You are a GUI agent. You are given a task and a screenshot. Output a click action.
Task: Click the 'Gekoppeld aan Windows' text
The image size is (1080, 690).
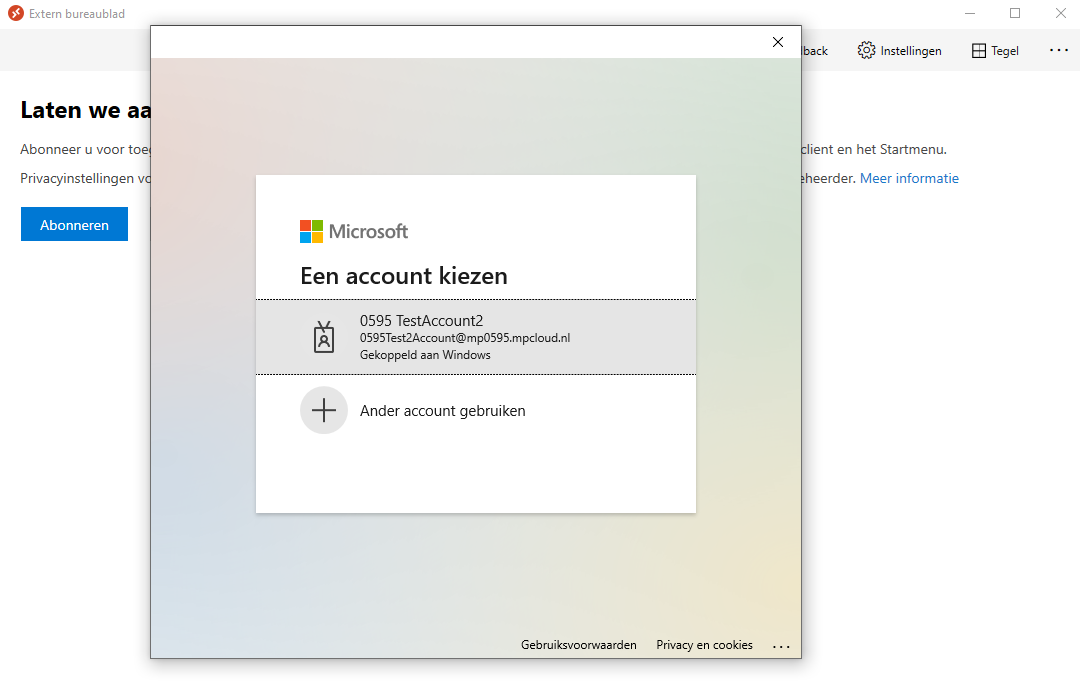coord(425,355)
